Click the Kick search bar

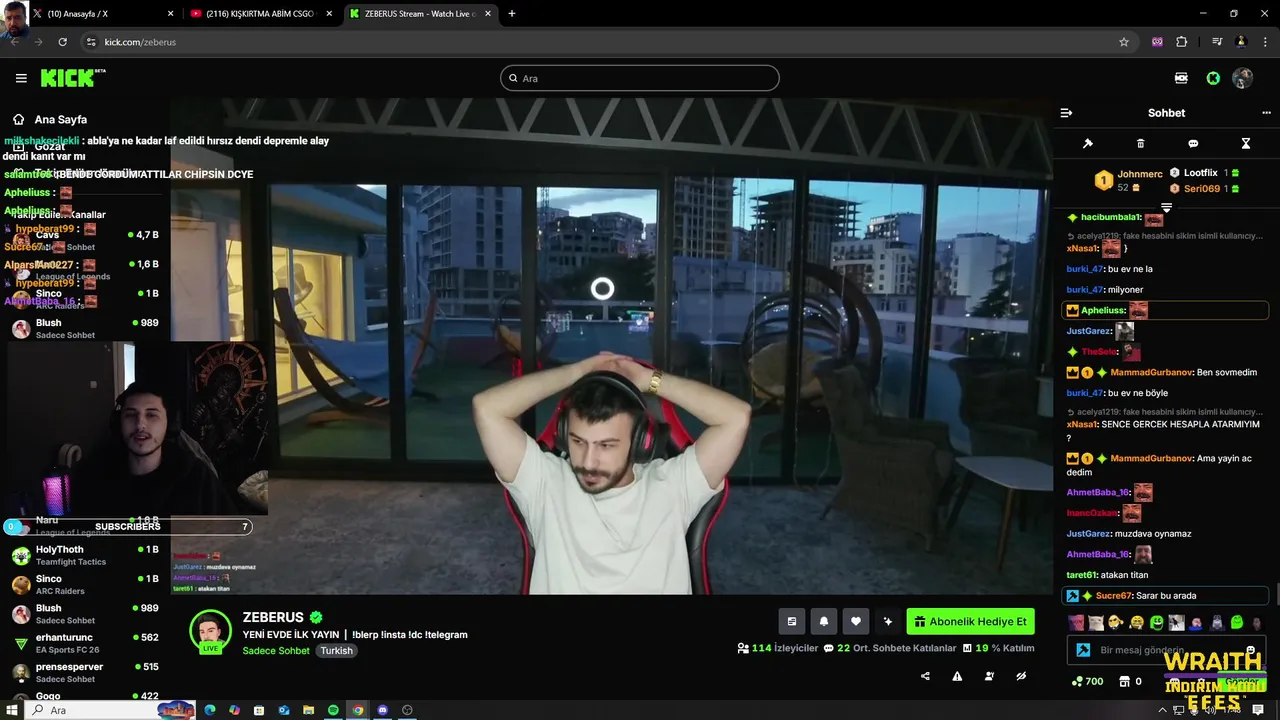click(x=640, y=78)
